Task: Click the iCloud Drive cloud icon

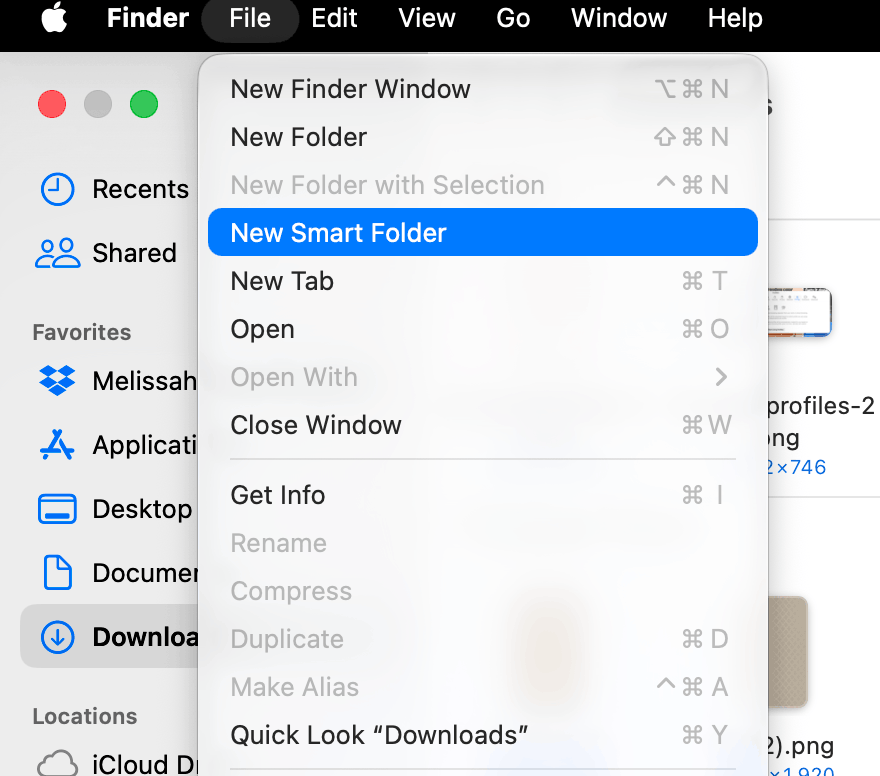Action: coord(57,764)
